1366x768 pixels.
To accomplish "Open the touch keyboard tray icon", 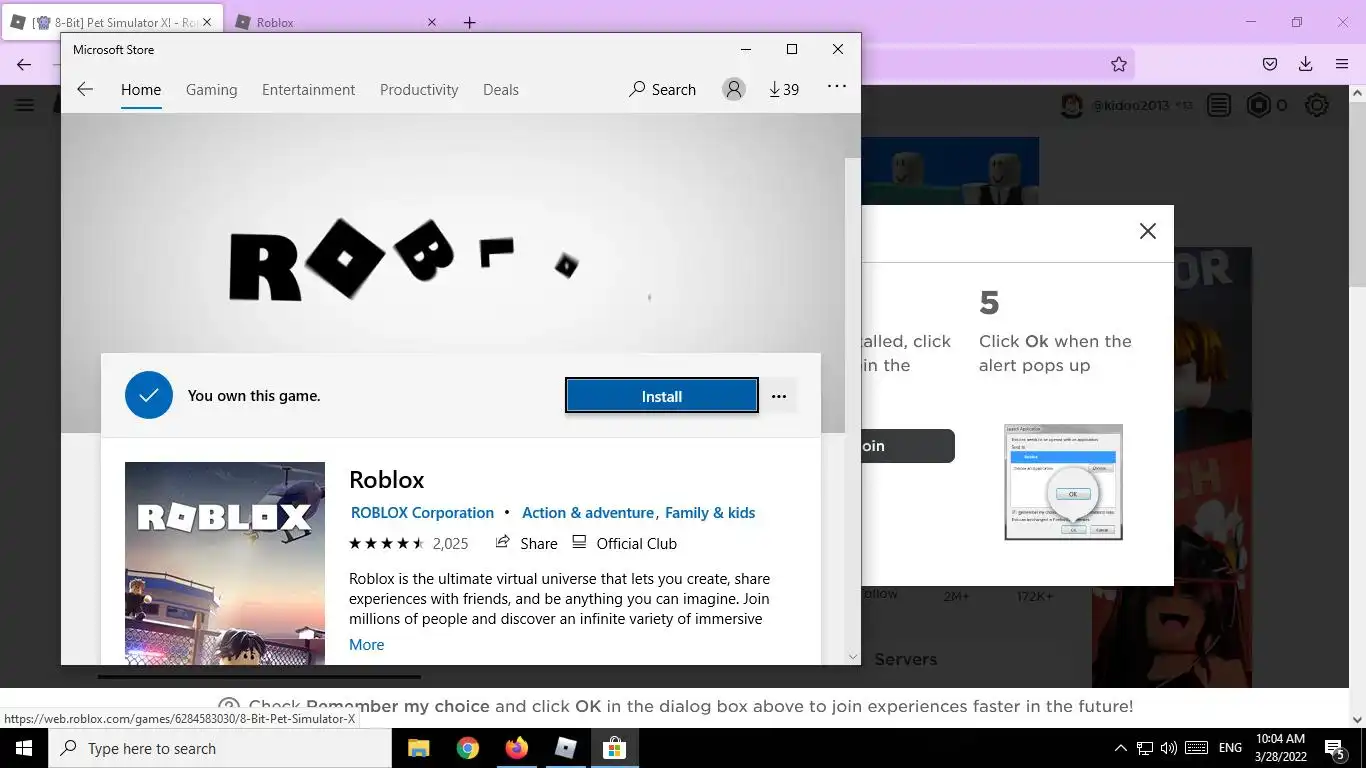I will click(1196, 748).
